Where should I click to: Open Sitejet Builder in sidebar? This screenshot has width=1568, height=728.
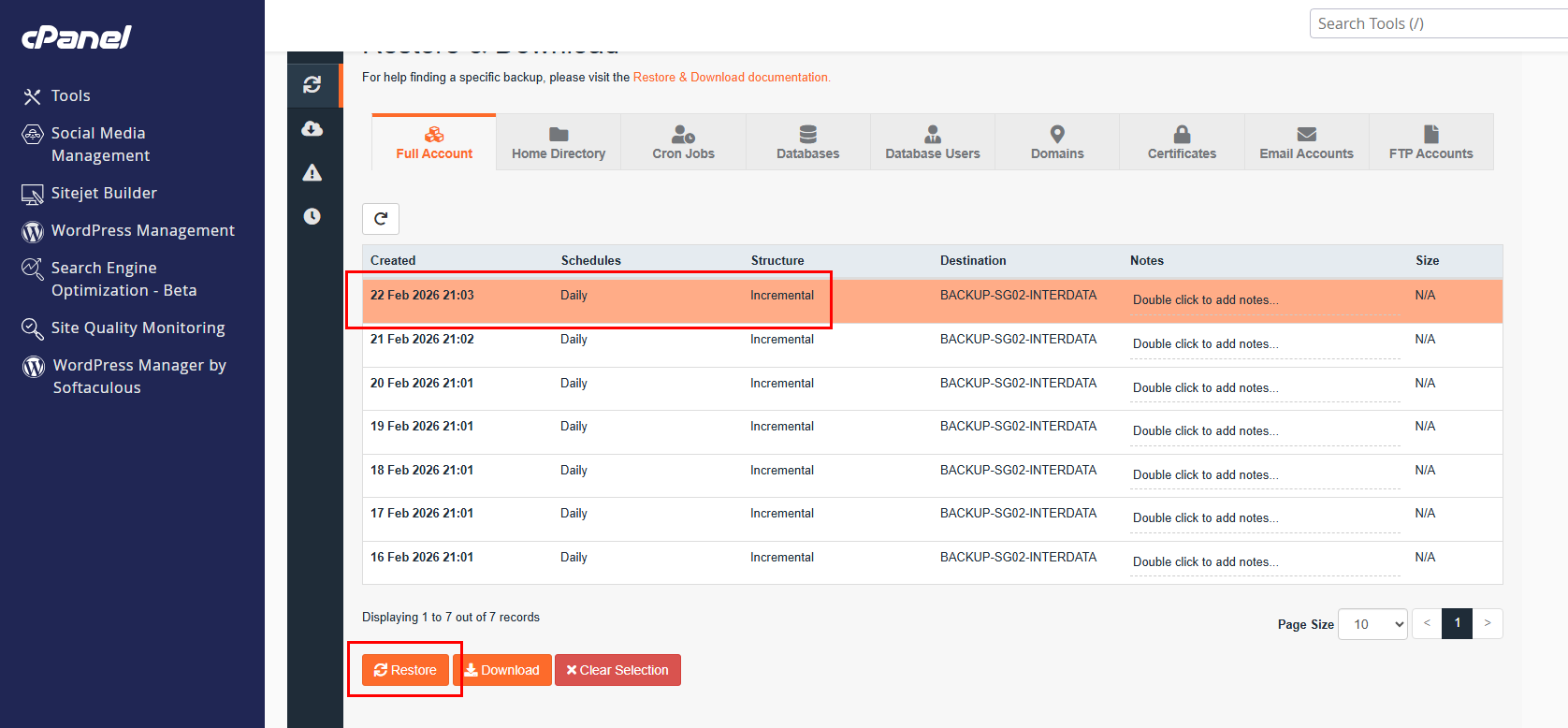click(90, 193)
